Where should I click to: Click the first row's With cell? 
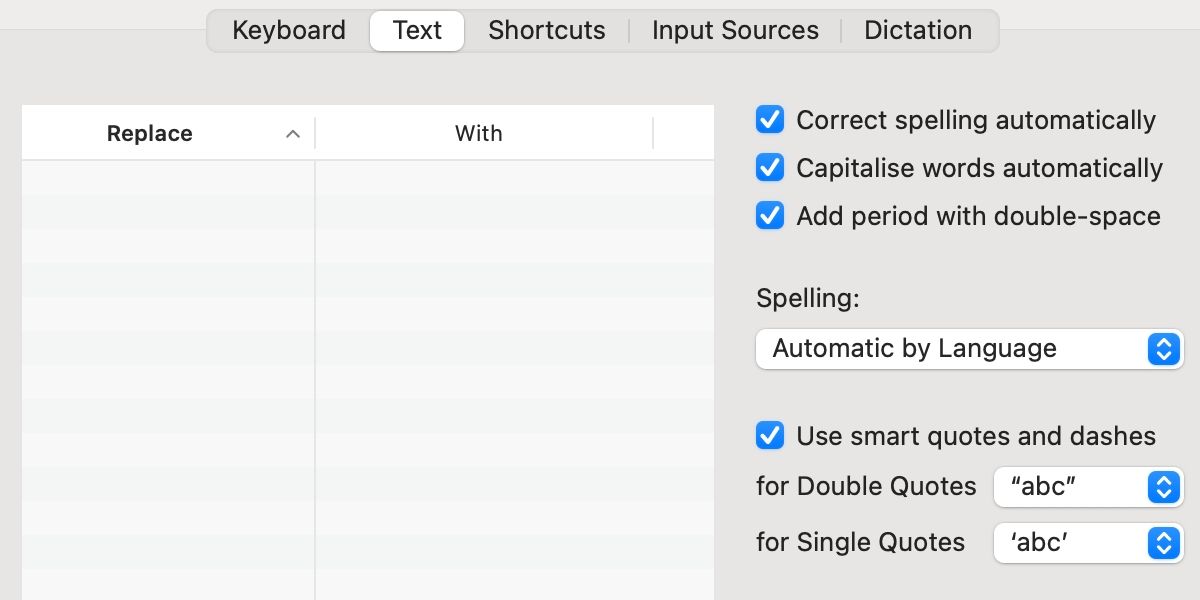514,178
